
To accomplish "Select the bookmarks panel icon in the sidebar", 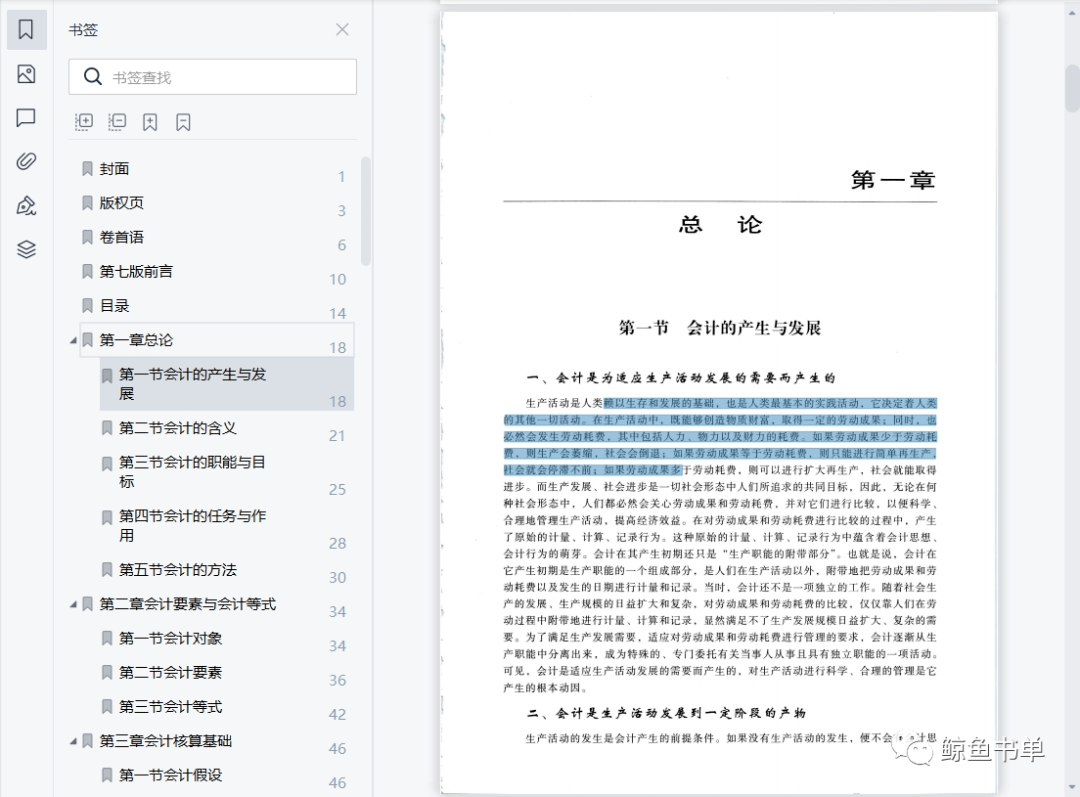I will coord(26,29).
